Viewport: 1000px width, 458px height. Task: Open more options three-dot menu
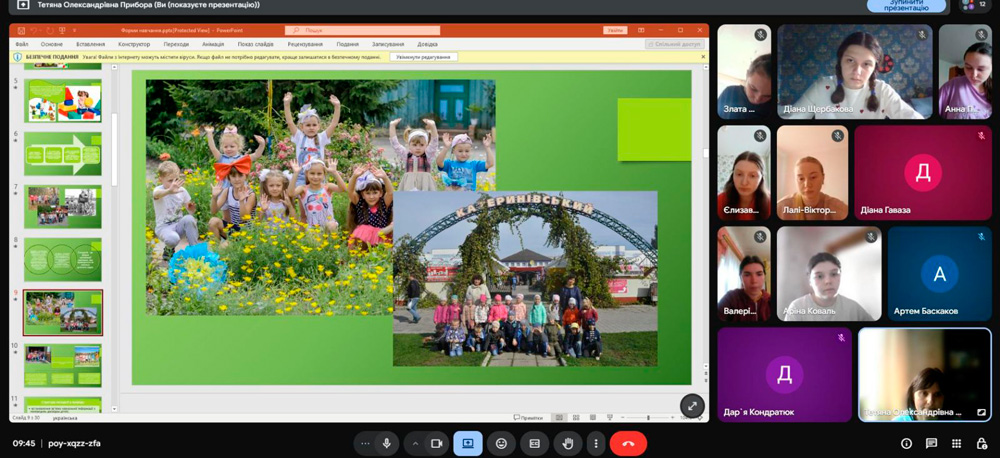pyautogui.click(x=596, y=443)
